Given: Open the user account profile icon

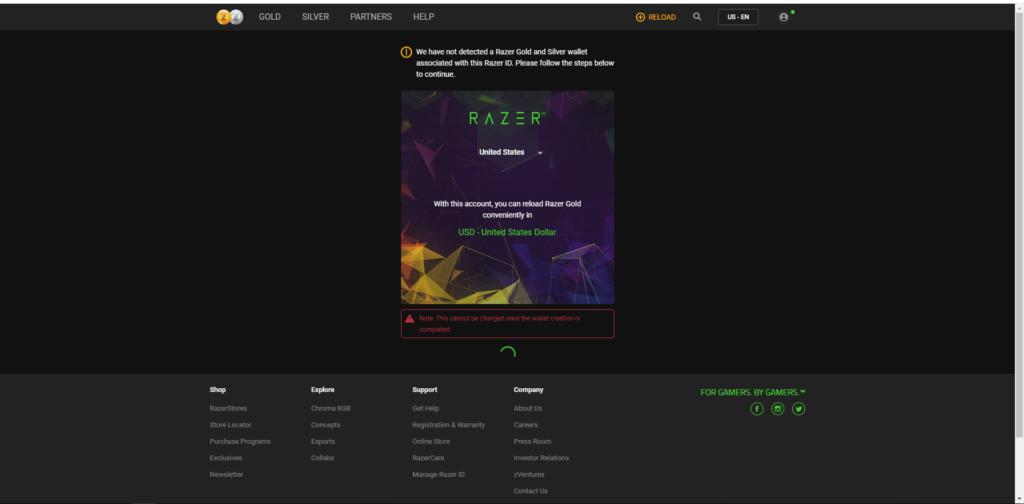Looking at the screenshot, I should [x=784, y=17].
